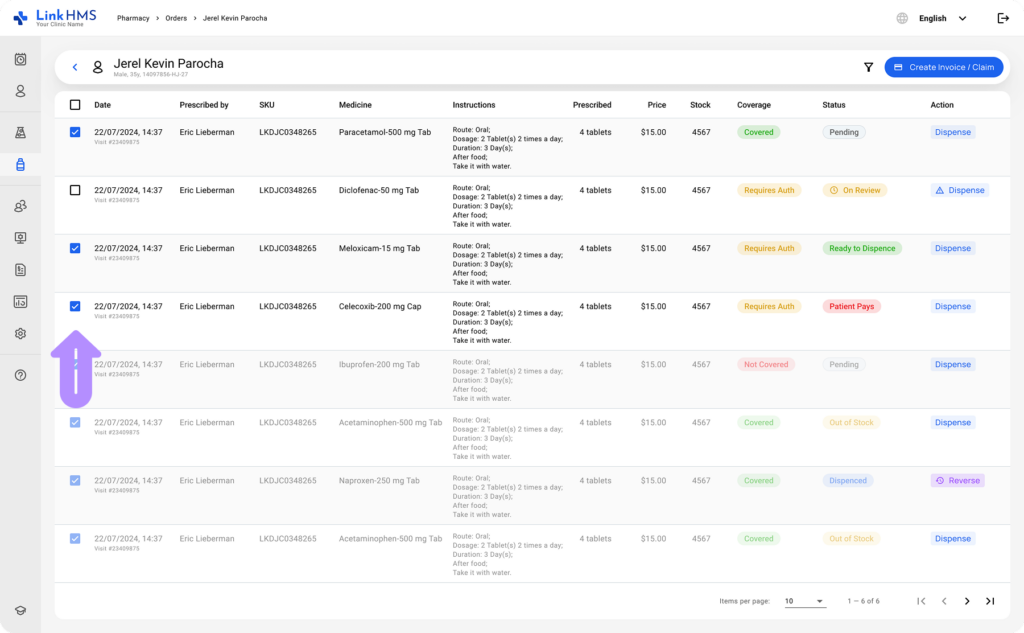Click the globe language icon

pos(902,18)
